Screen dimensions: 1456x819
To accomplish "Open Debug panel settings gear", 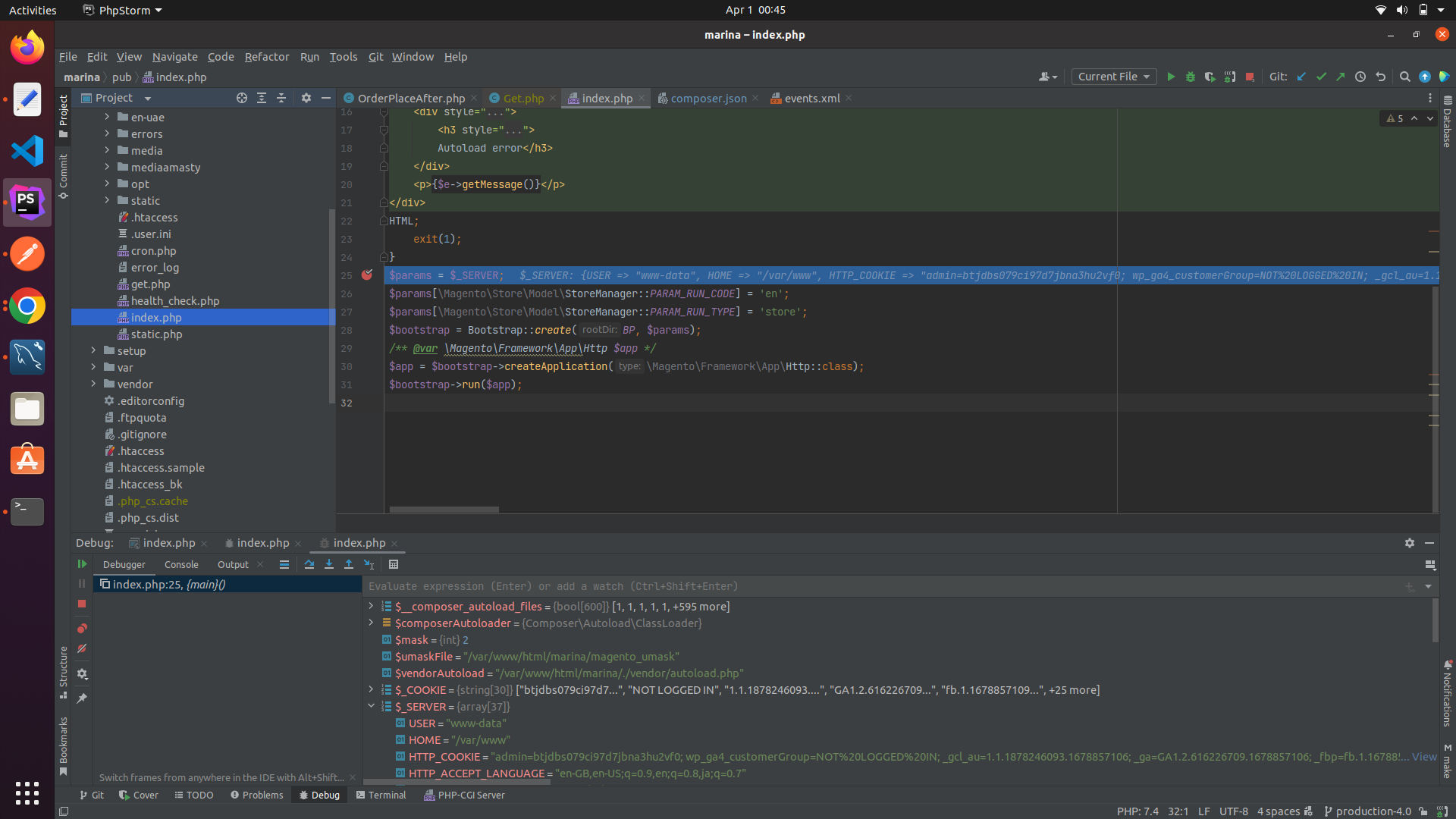I will [1410, 543].
